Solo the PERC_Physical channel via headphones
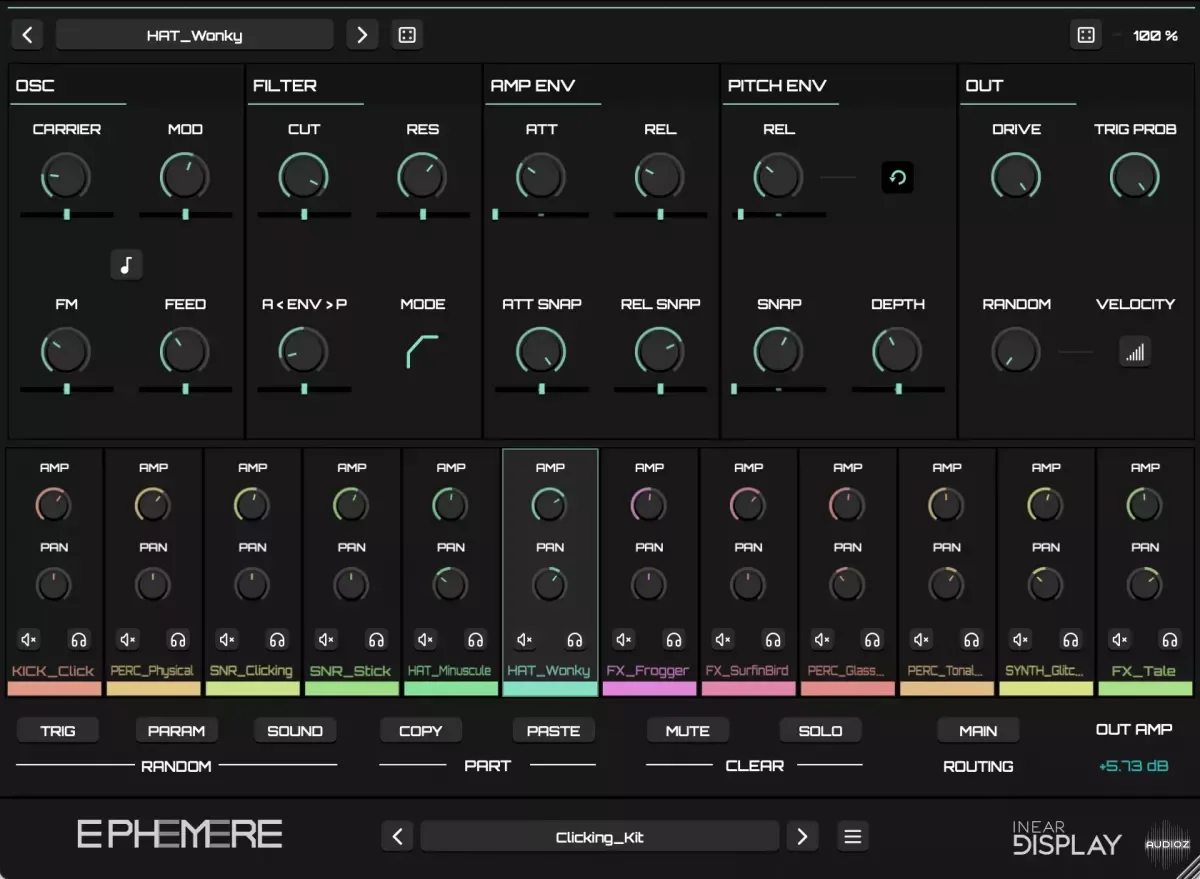The height and width of the screenshot is (879, 1200). coord(178,640)
